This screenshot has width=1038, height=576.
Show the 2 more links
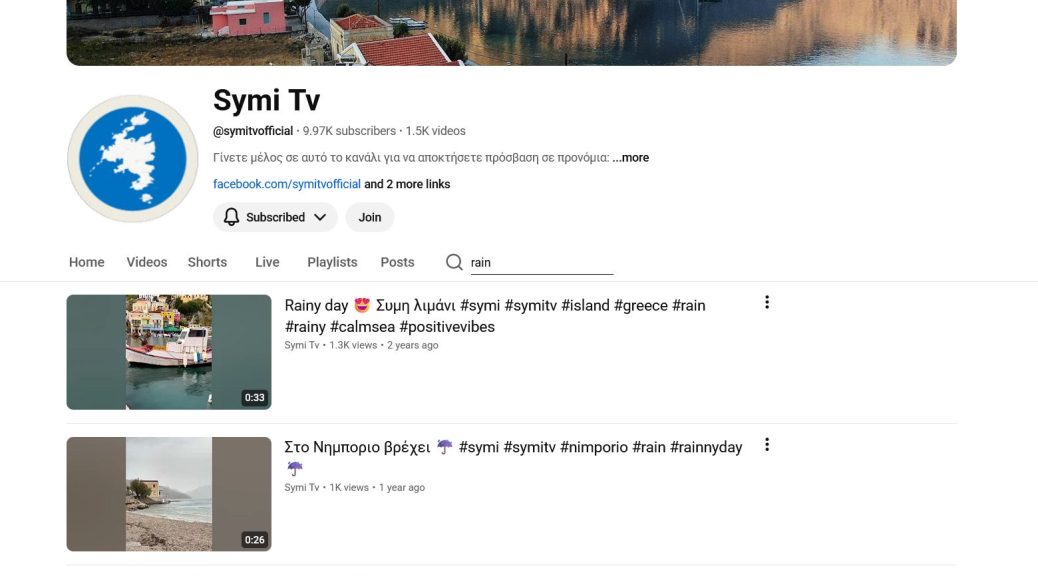tap(407, 184)
